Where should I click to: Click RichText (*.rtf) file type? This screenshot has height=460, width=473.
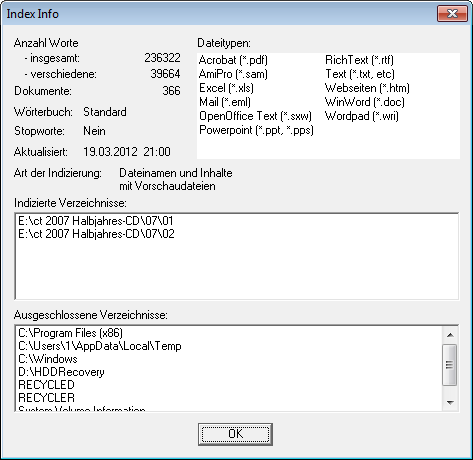tap(359, 60)
